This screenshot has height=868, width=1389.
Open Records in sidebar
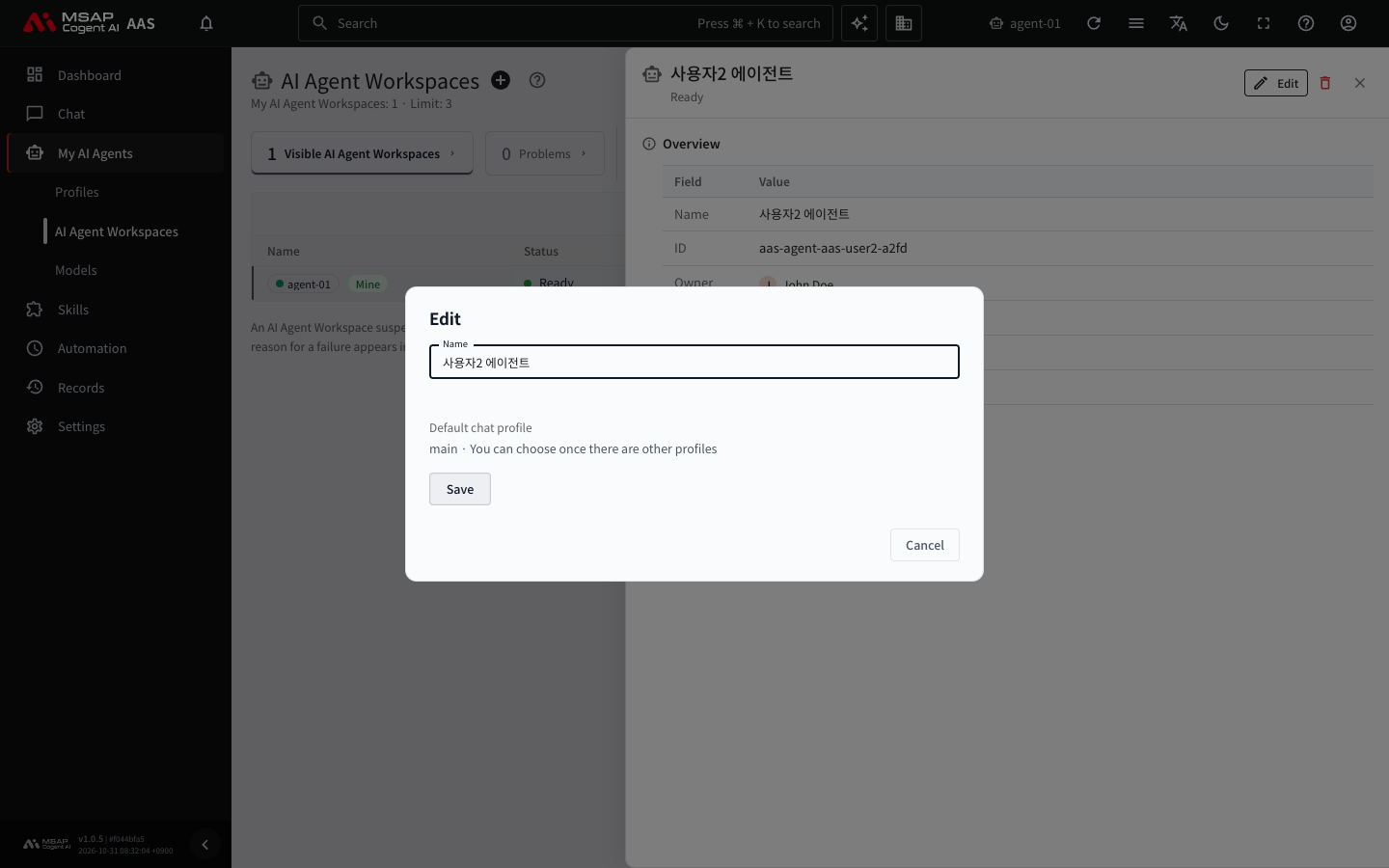(116, 388)
